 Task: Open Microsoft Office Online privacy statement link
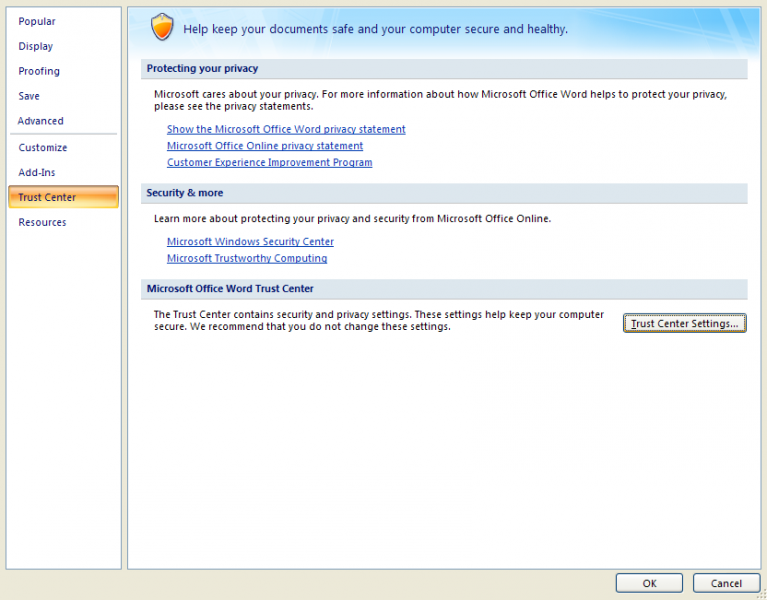[x=265, y=146]
